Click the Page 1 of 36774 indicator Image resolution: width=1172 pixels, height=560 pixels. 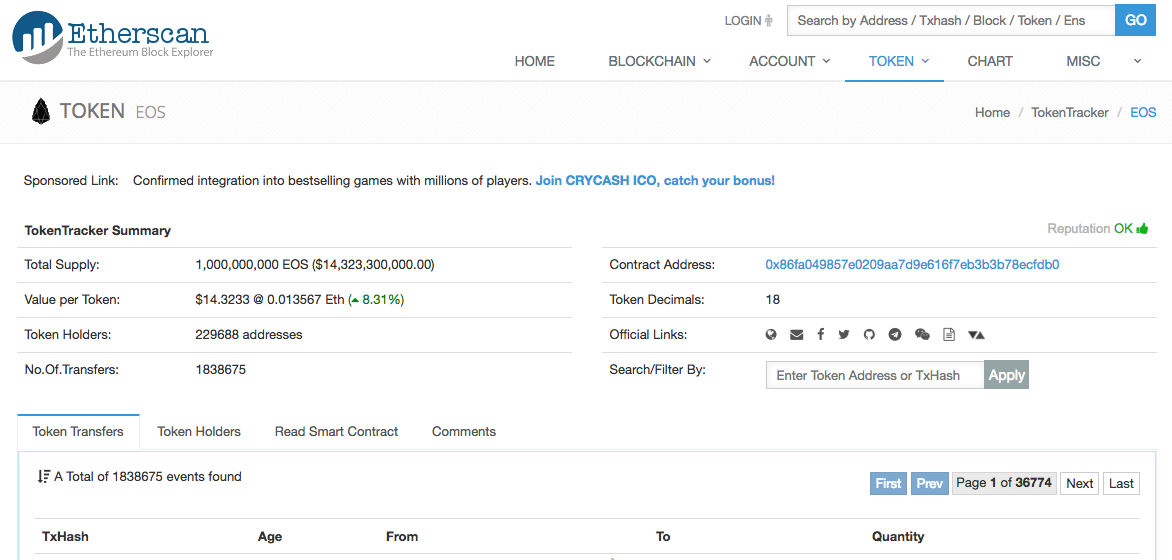point(1004,483)
